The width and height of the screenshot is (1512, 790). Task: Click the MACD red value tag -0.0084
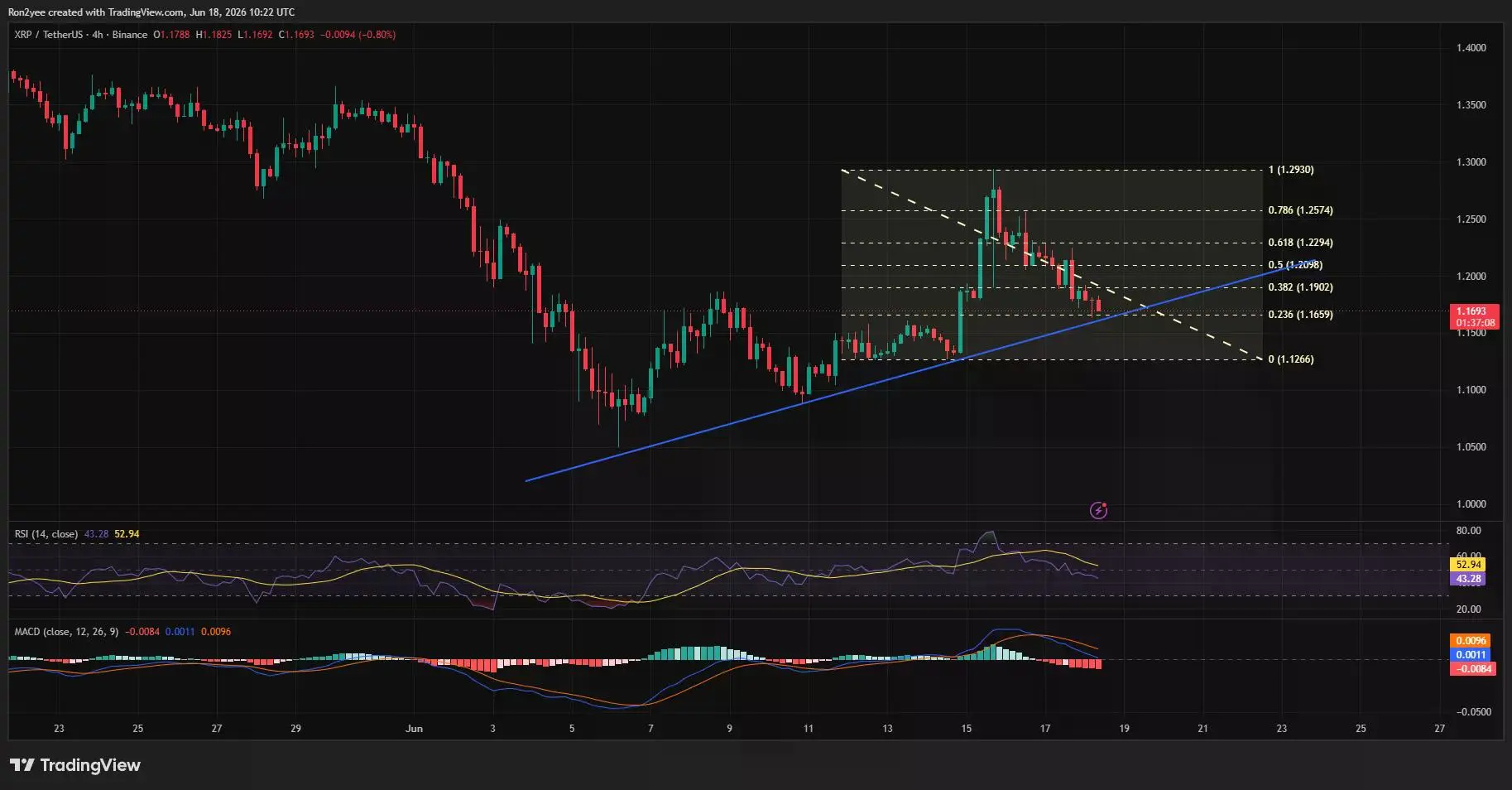coord(1473,669)
